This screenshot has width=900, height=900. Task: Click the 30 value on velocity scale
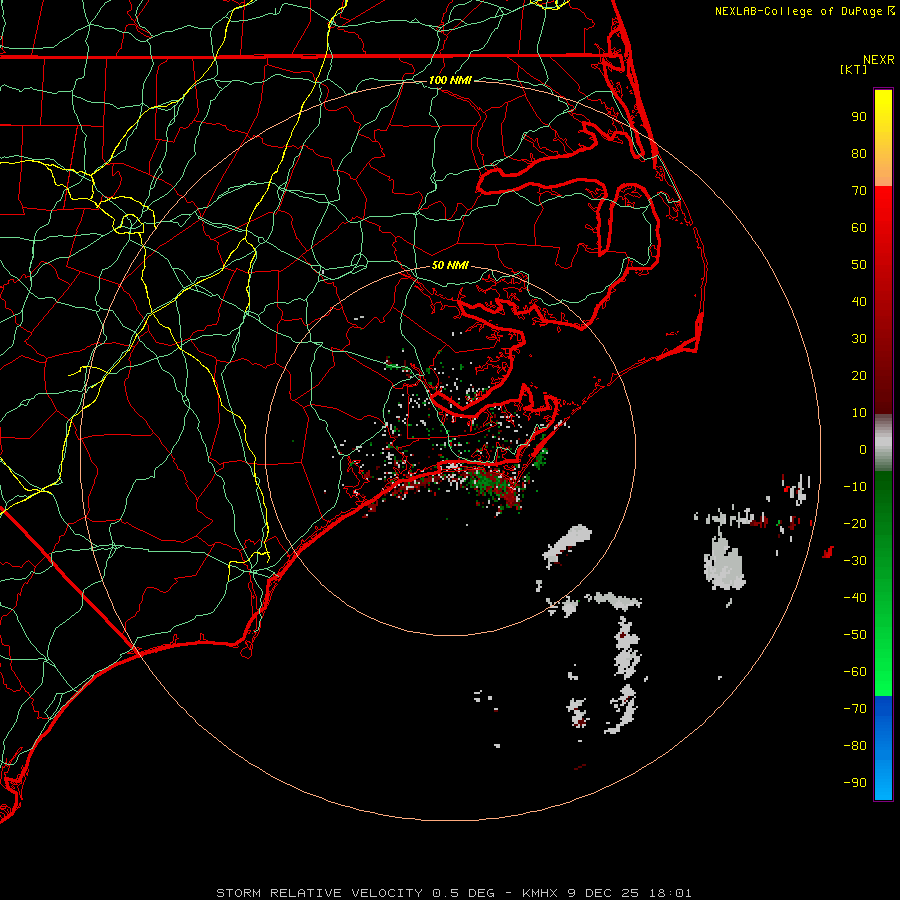pos(859,339)
